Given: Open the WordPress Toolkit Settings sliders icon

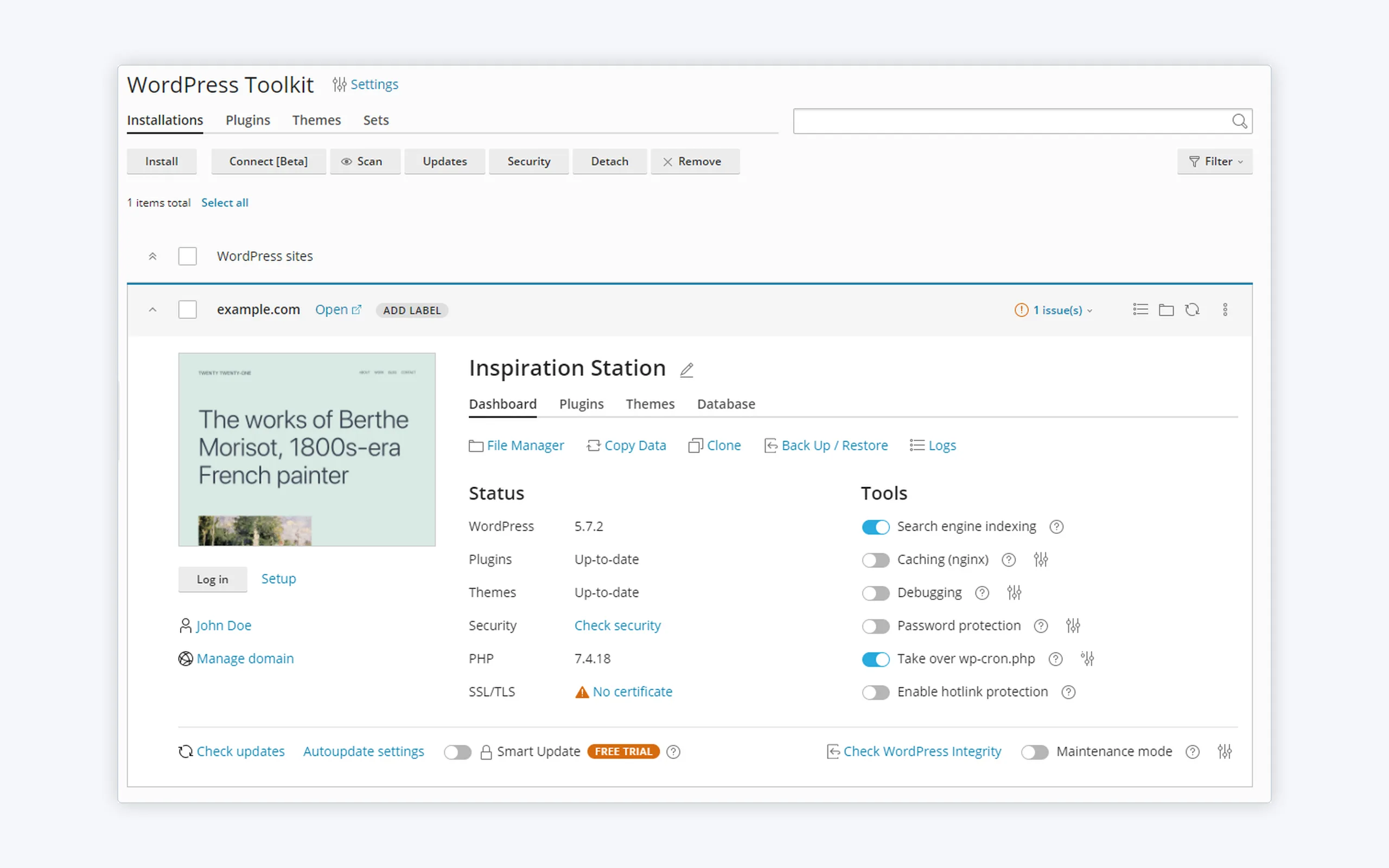Looking at the screenshot, I should coord(339,85).
